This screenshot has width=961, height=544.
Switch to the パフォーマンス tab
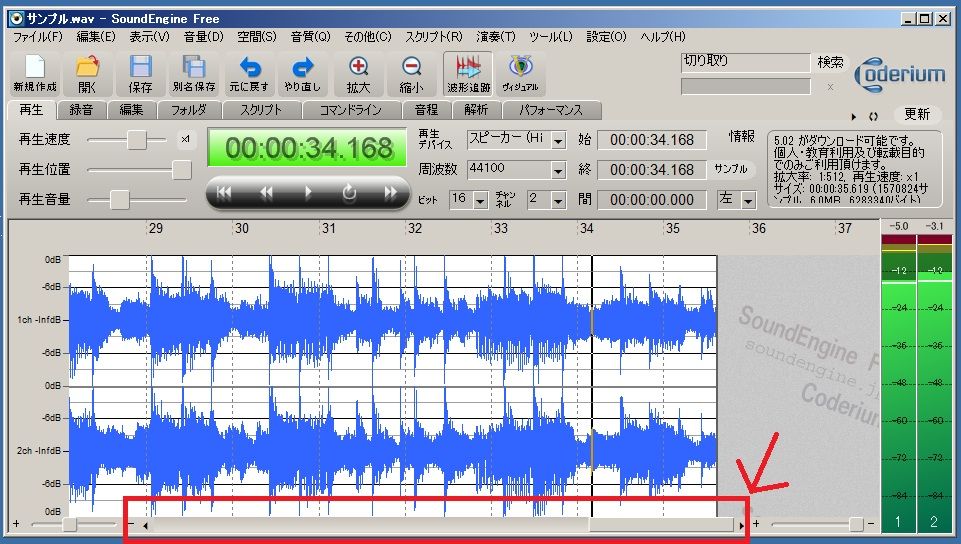point(550,110)
